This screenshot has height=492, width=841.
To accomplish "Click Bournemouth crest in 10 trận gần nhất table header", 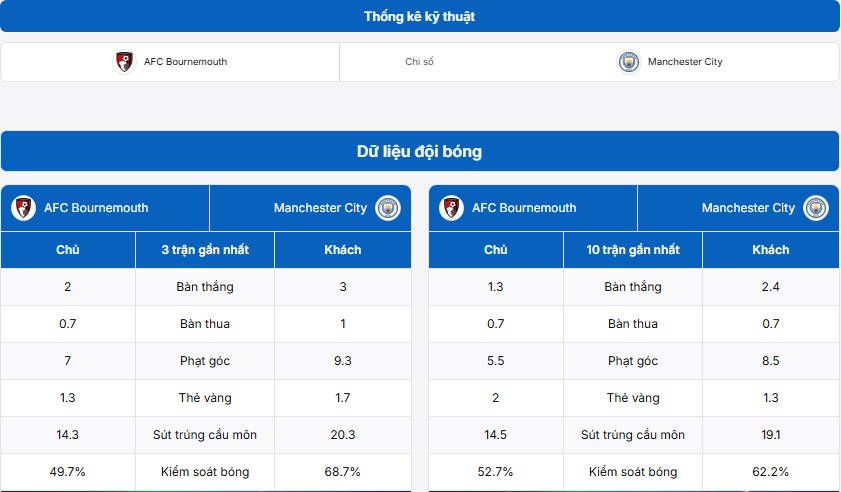I will click(452, 208).
